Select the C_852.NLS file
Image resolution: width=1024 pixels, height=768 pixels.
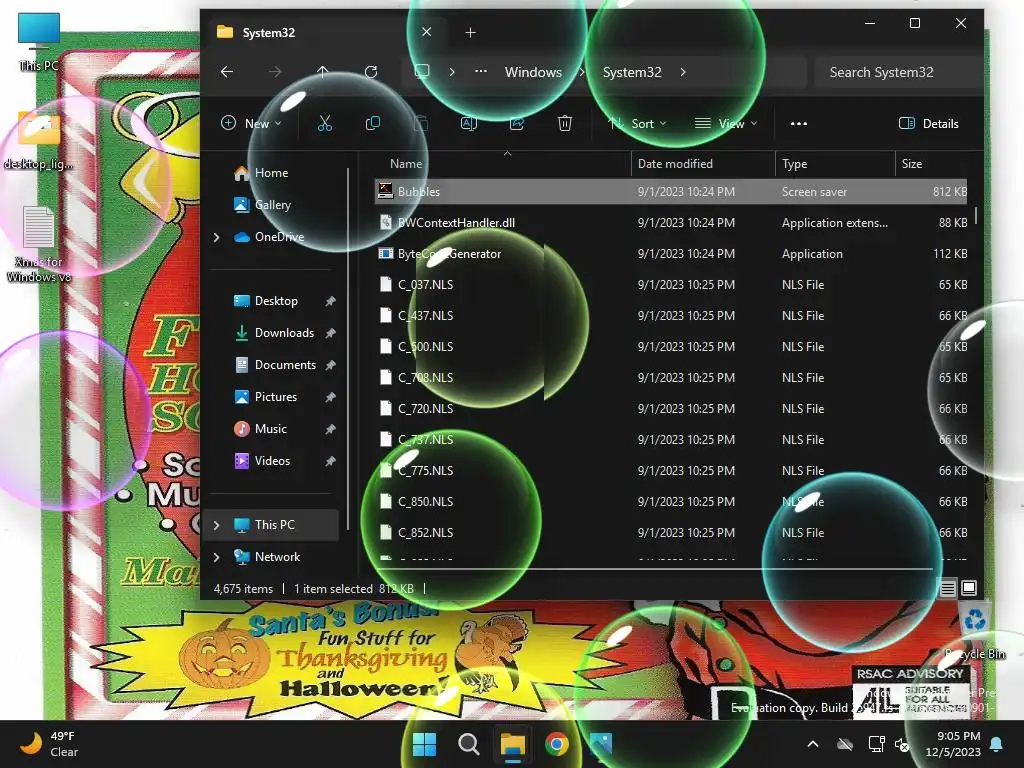pos(671,533)
